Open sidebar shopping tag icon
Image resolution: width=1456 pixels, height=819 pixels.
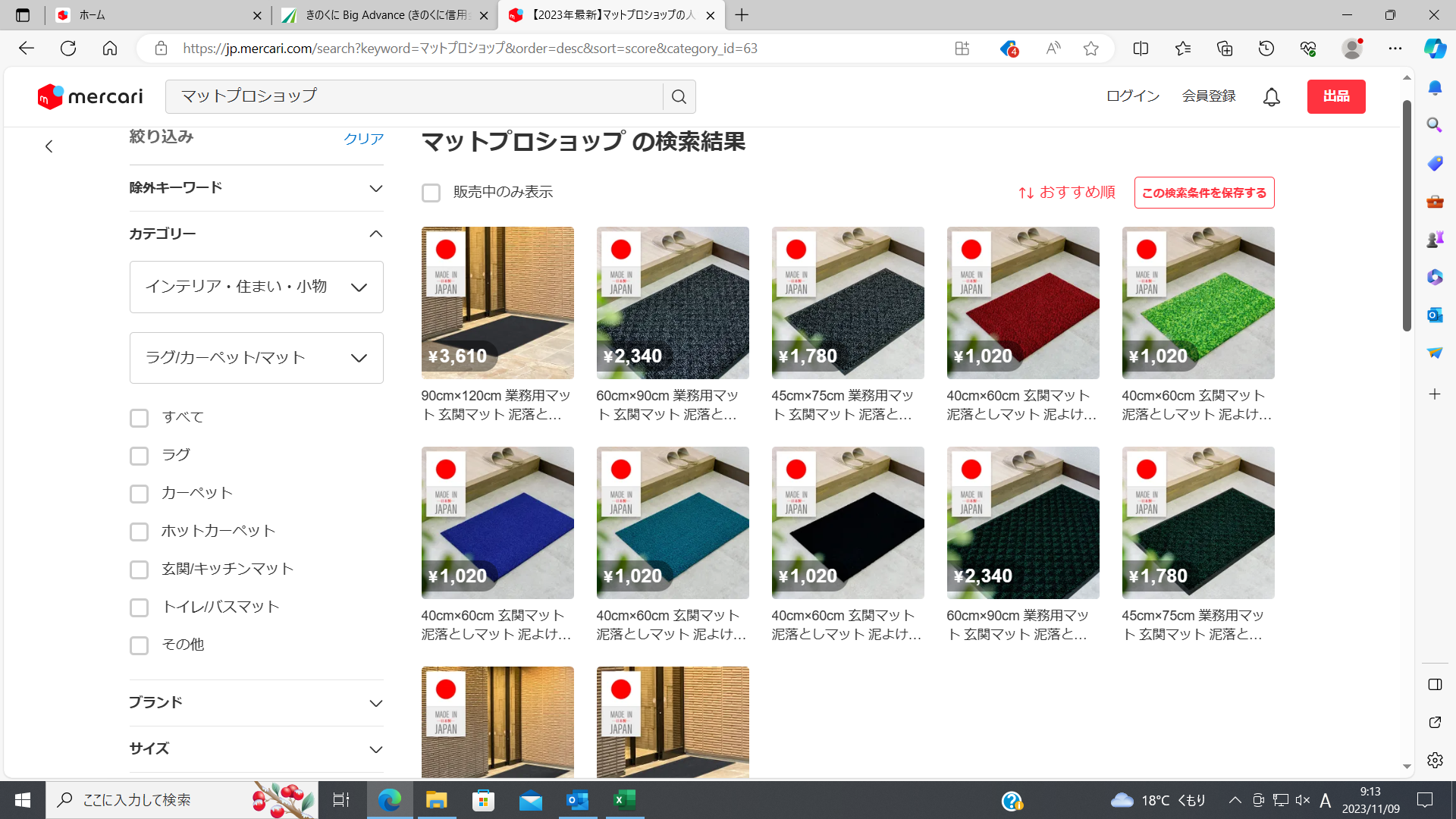[1435, 163]
